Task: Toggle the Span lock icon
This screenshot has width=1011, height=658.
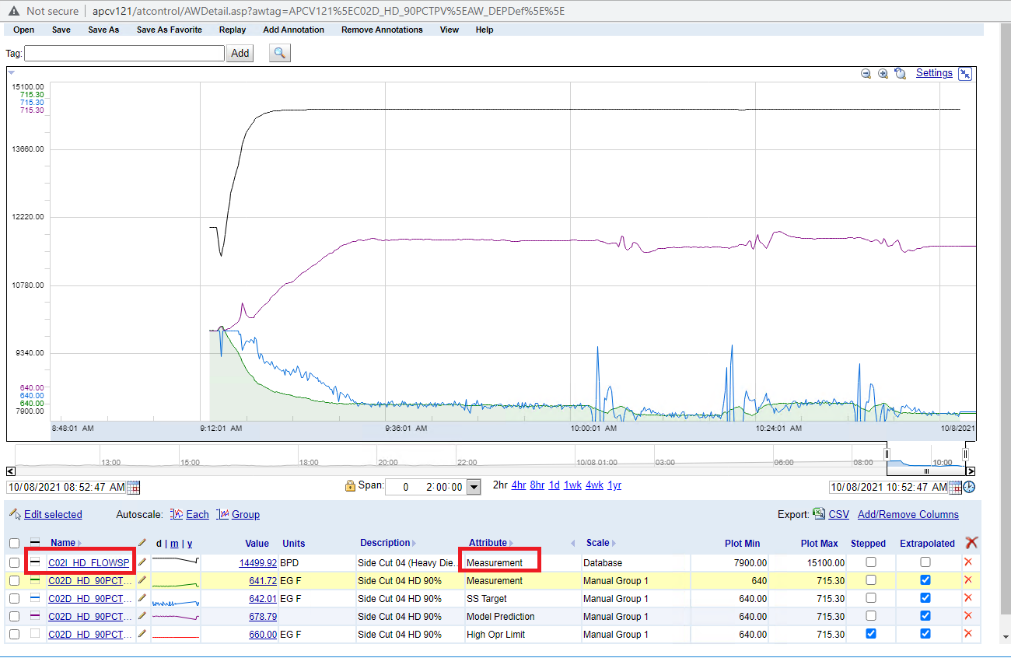Action: coord(350,487)
